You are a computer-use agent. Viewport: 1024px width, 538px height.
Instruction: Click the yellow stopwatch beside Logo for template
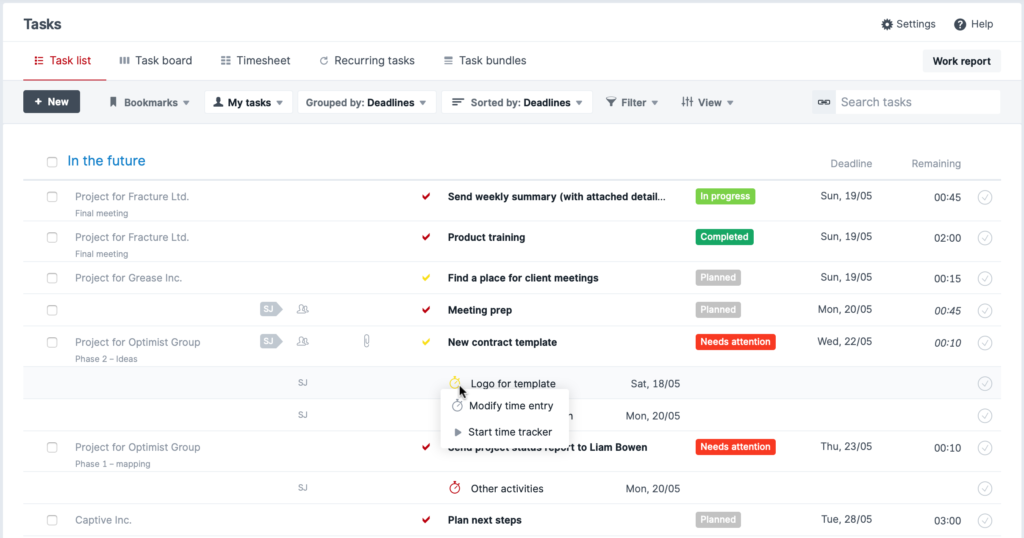[455, 383]
